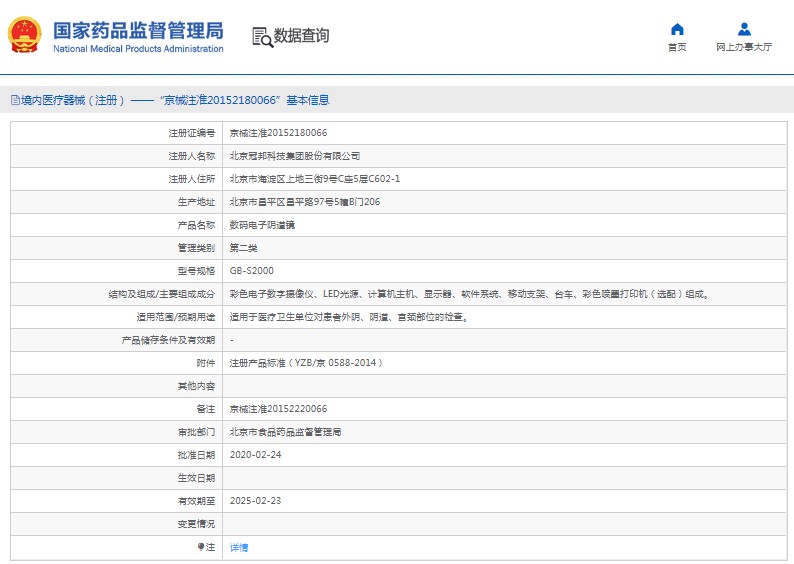Click the 数据查询 magnifier document icon
The image size is (794, 564).
pyautogui.click(x=262, y=37)
